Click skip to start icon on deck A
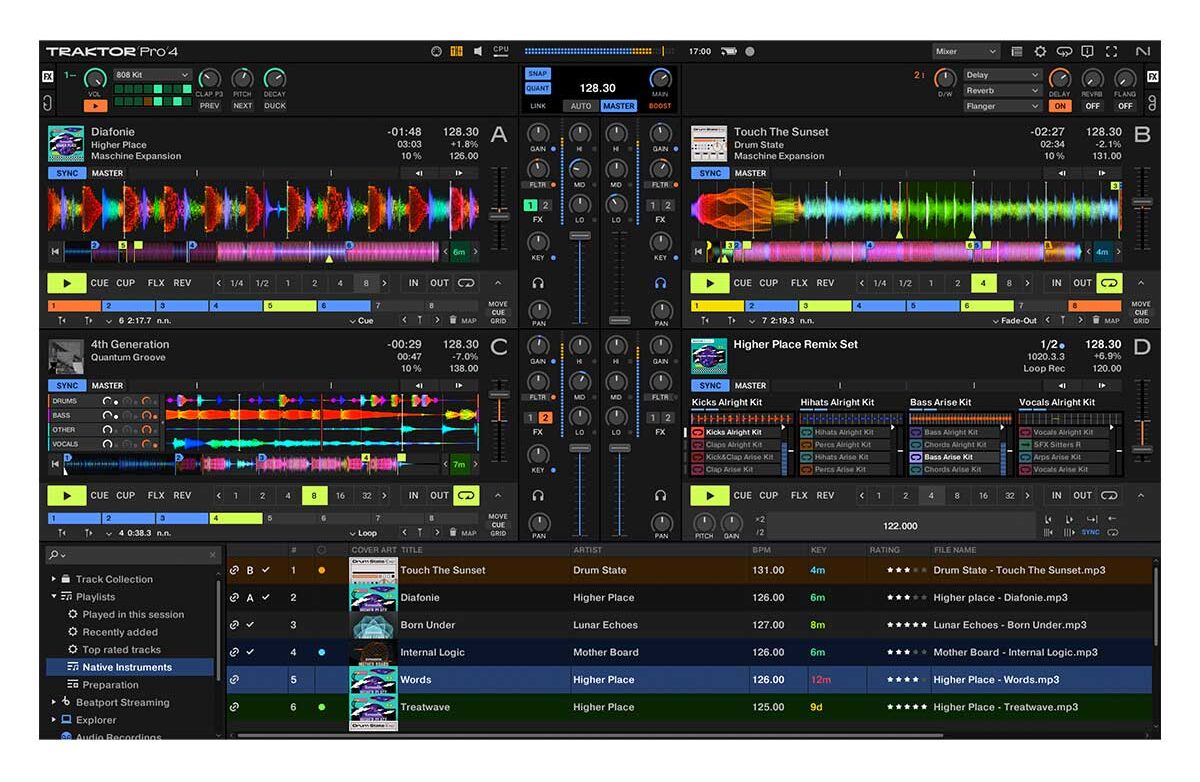The width and height of the screenshot is (1200, 782). [55, 252]
